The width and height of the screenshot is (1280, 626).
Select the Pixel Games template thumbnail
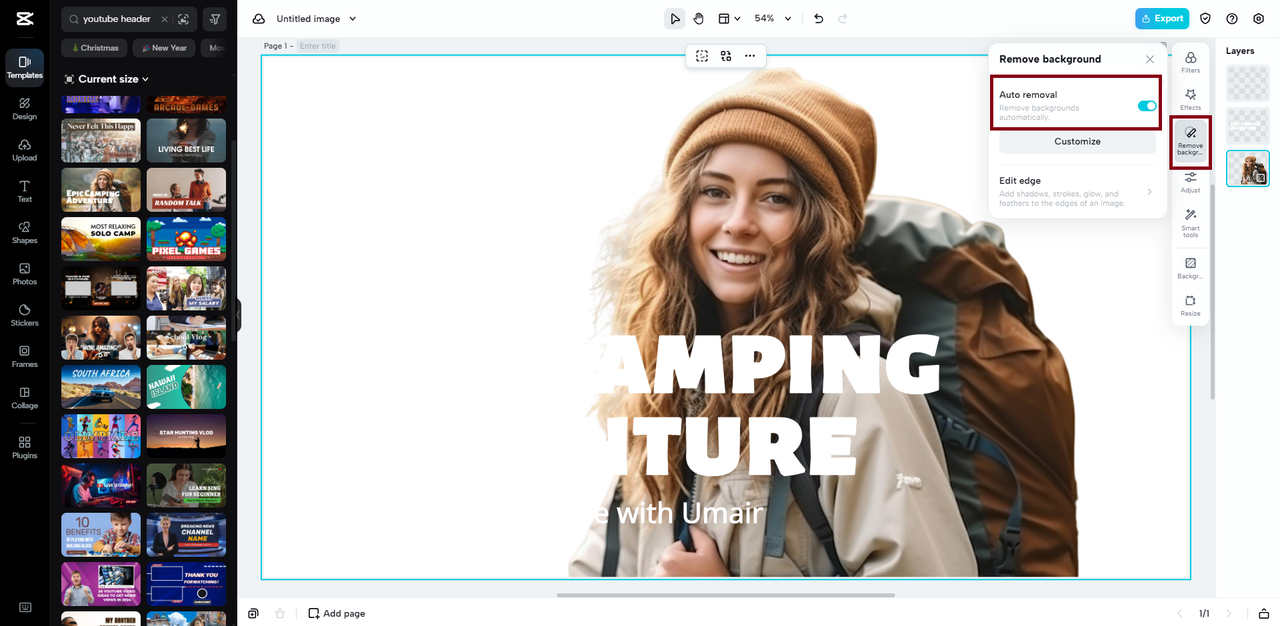[x=186, y=240]
